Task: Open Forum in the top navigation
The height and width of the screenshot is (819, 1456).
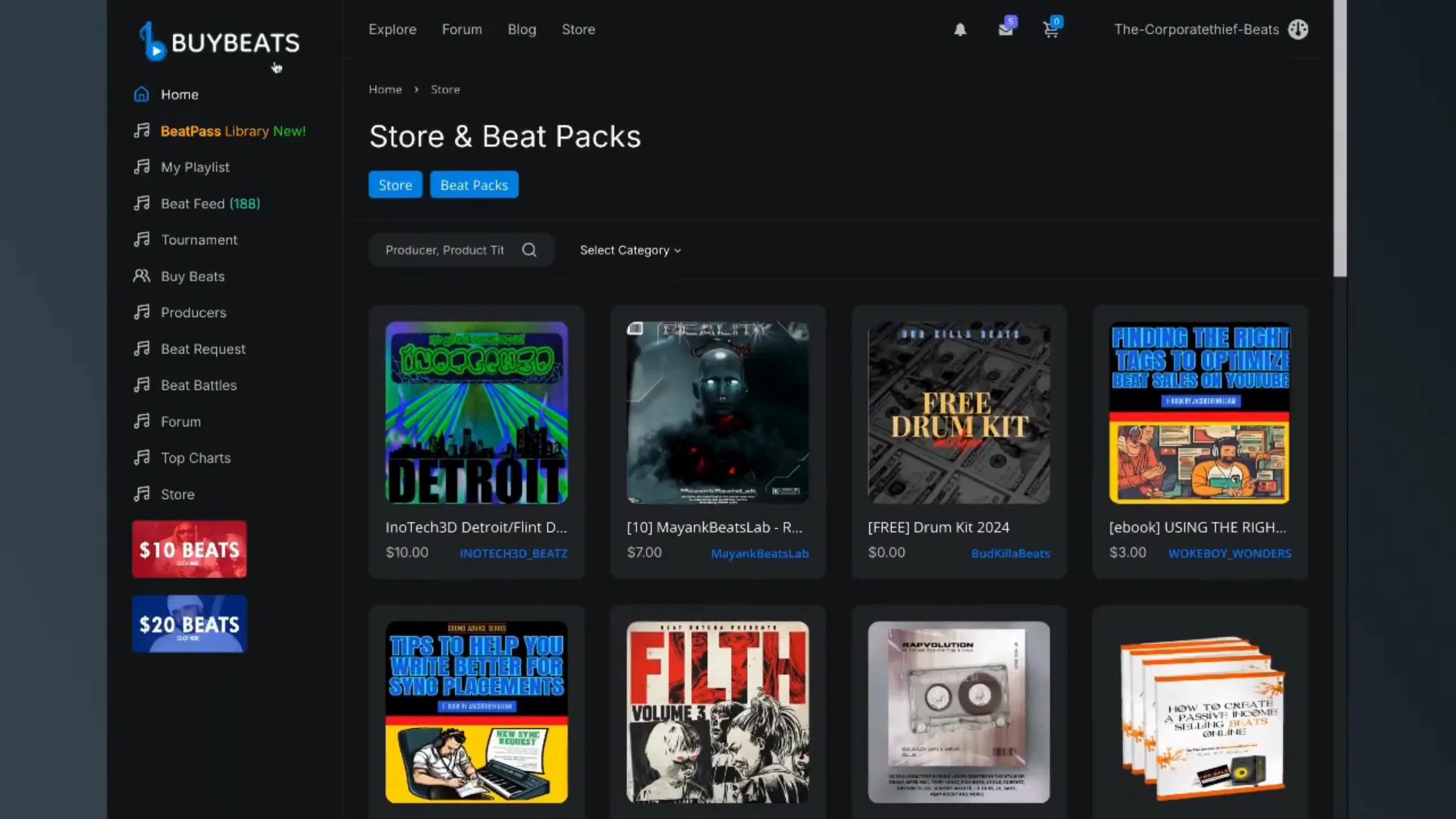Action: [x=462, y=30]
